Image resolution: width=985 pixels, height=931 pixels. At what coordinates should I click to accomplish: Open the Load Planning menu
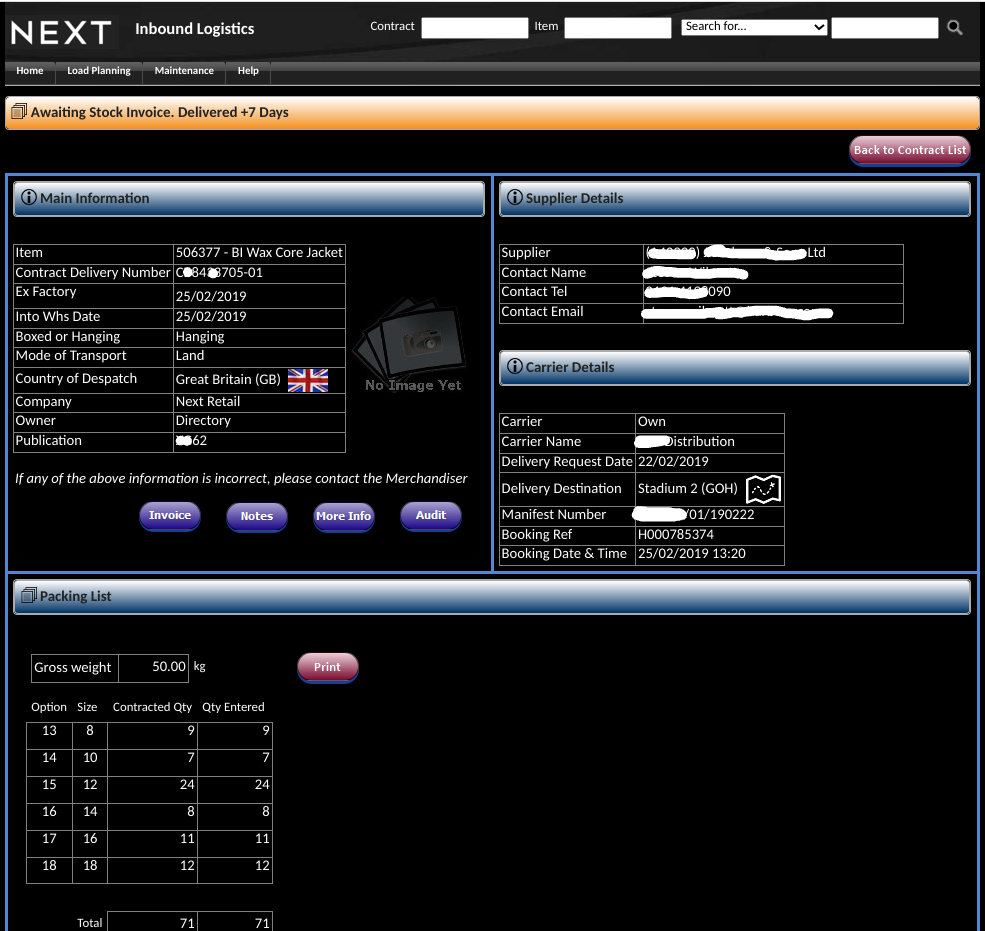pyautogui.click(x=98, y=72)
